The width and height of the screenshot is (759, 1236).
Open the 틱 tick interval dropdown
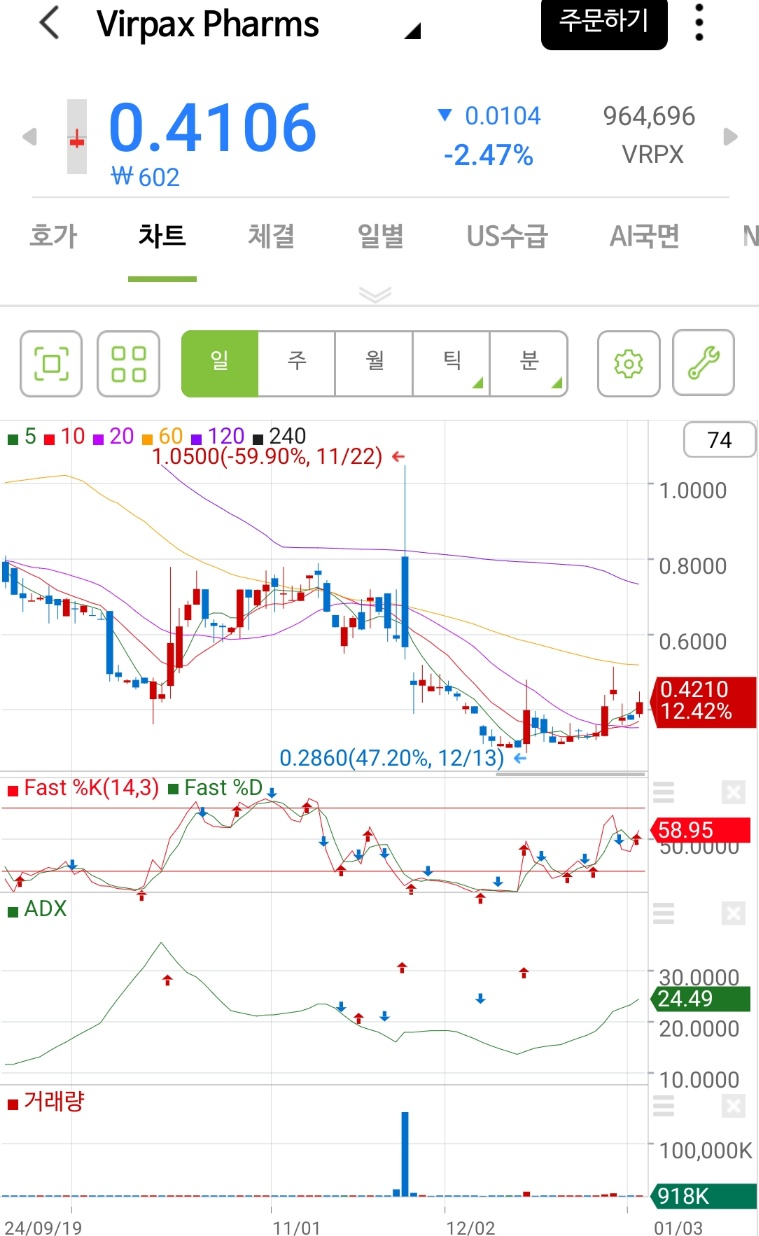451,362
